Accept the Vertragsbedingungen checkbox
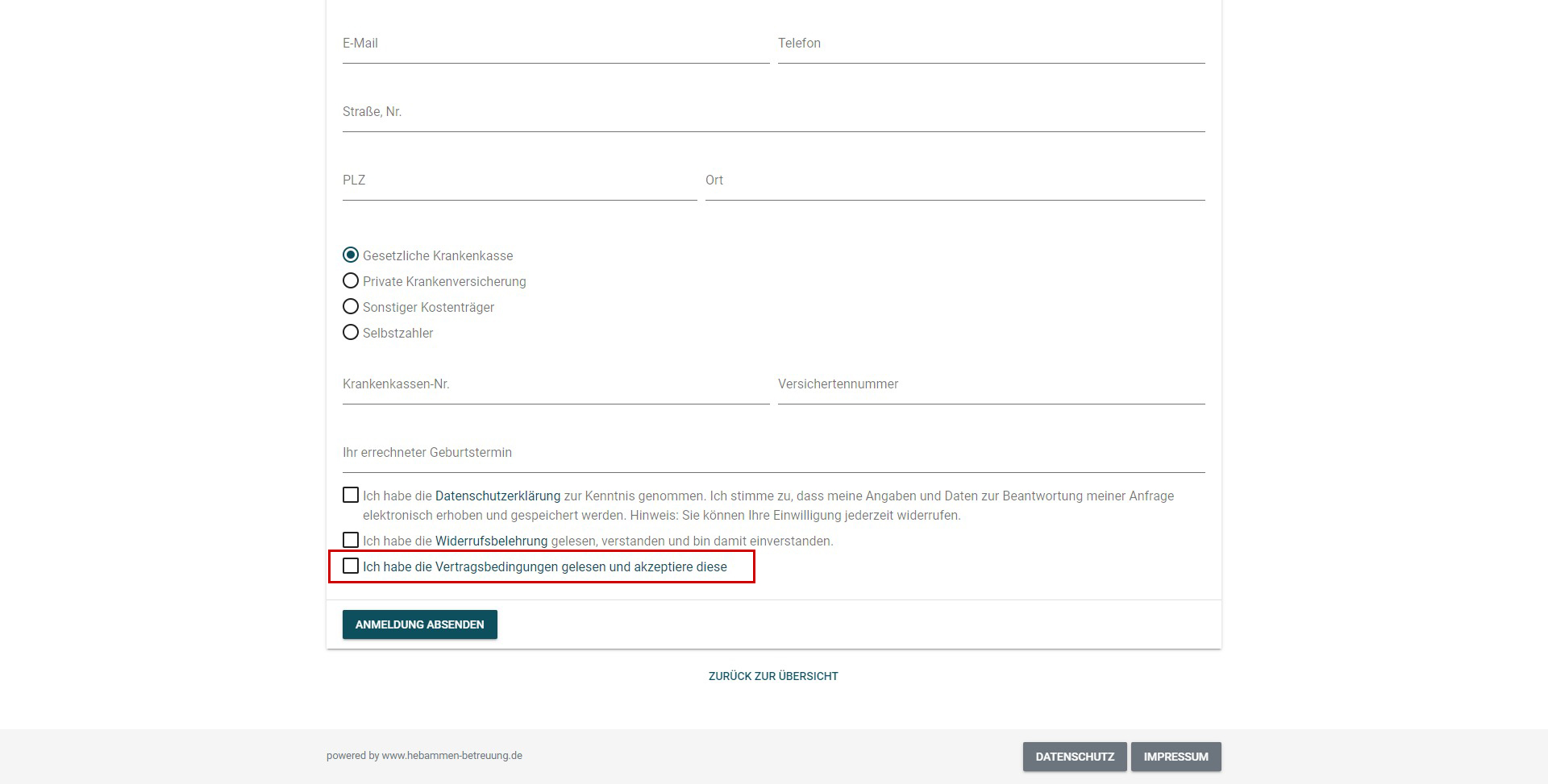This screenshot has height=784, width=1548. pyautogui.click(x=351, y=566)
